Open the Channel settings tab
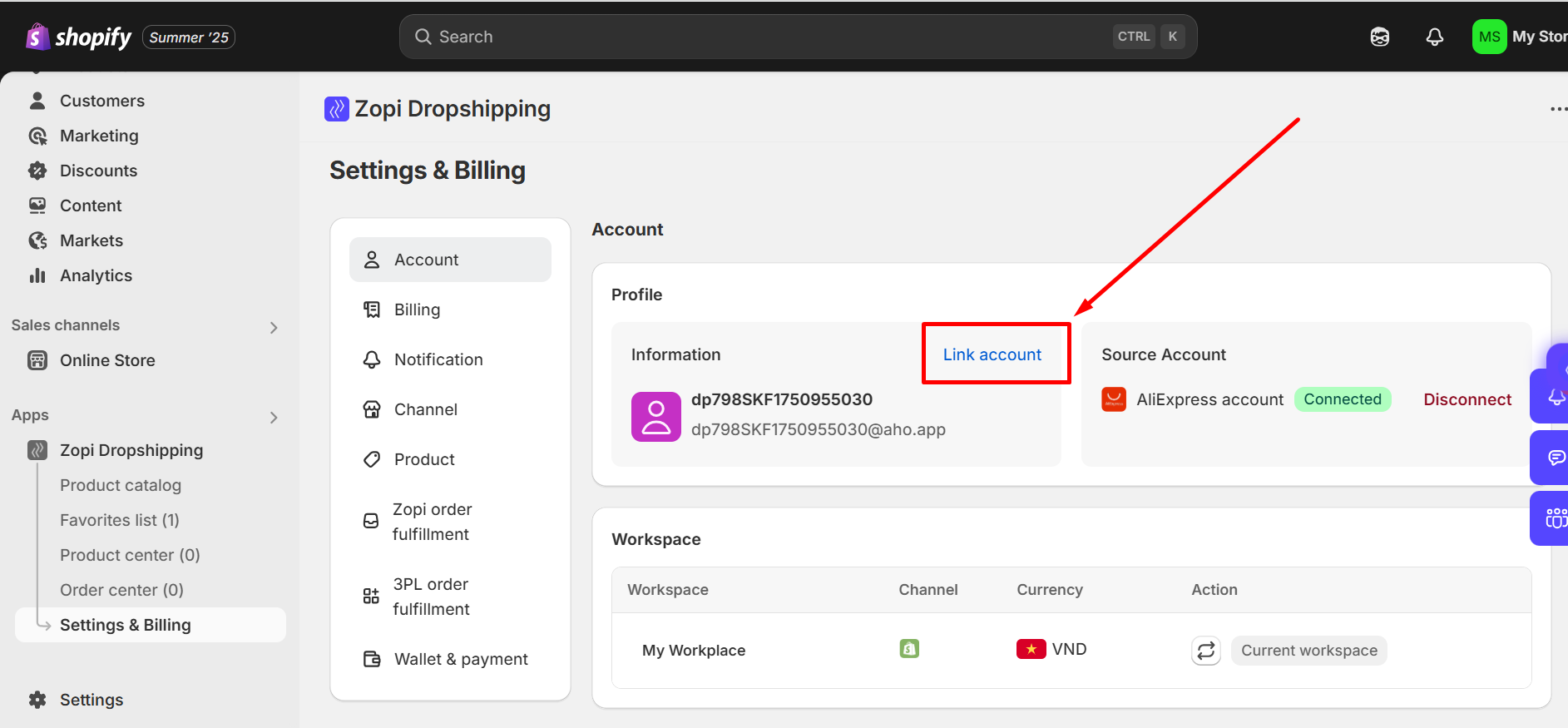Image resolution: width=1568 pixels, height=728 pixels. point(450,409)
